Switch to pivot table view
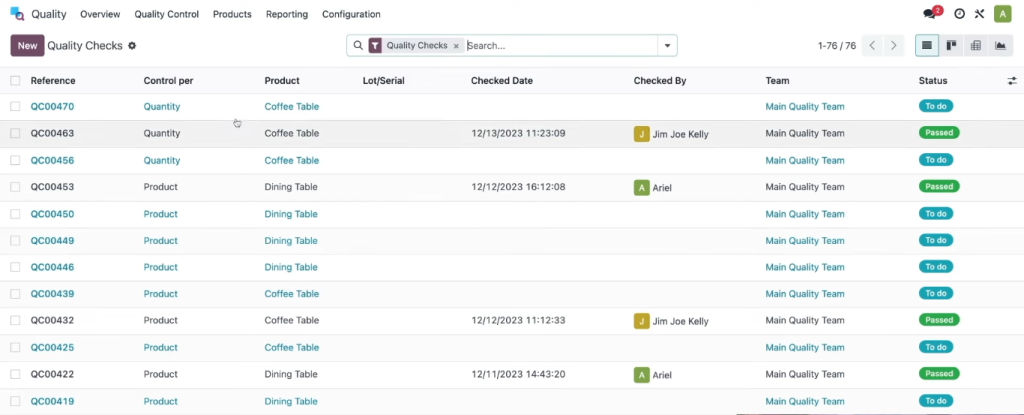This screenshot has width=1024, height=415. click(x=976, y=46)
